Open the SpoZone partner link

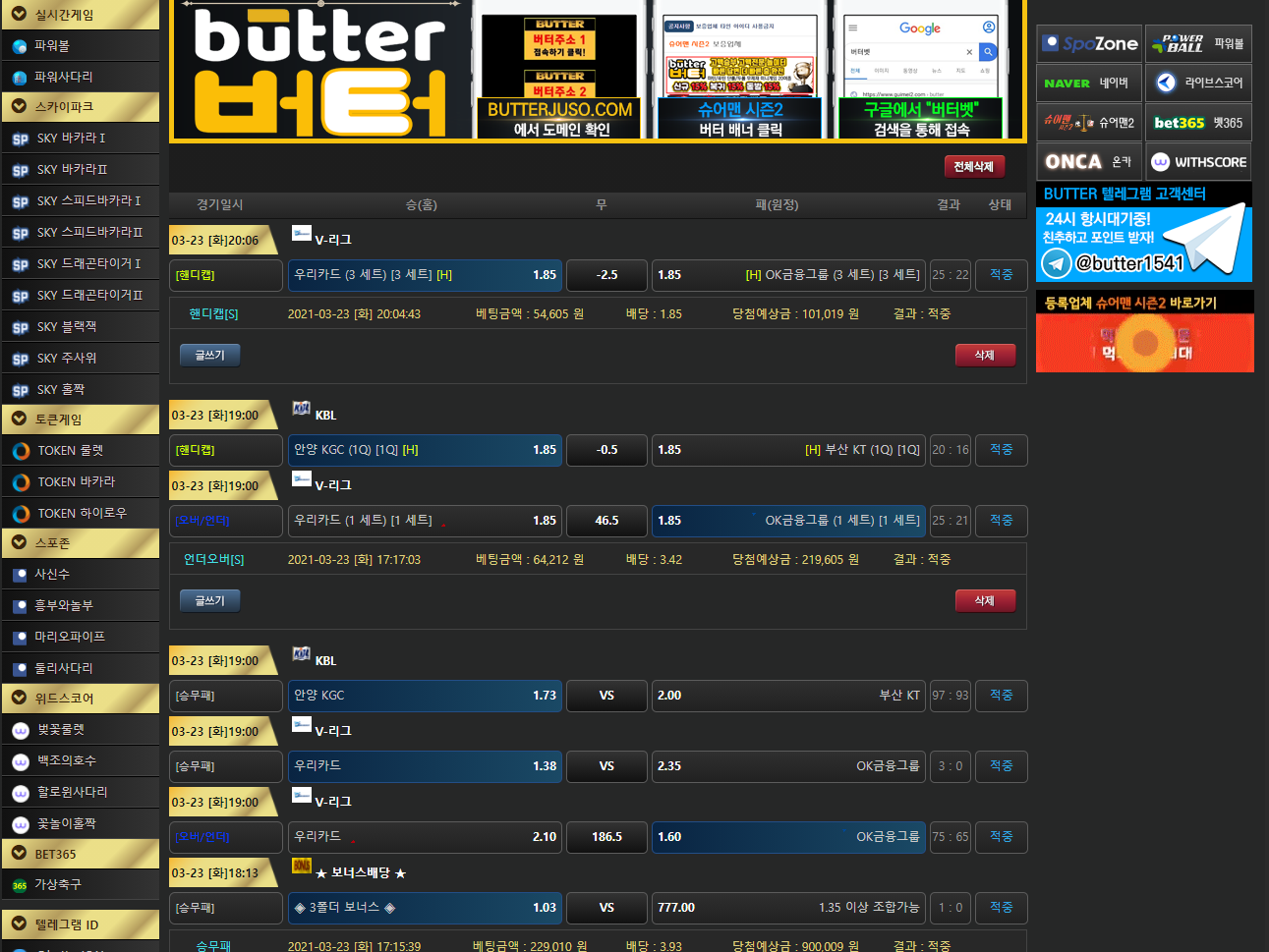click(x=1089, y=43)
